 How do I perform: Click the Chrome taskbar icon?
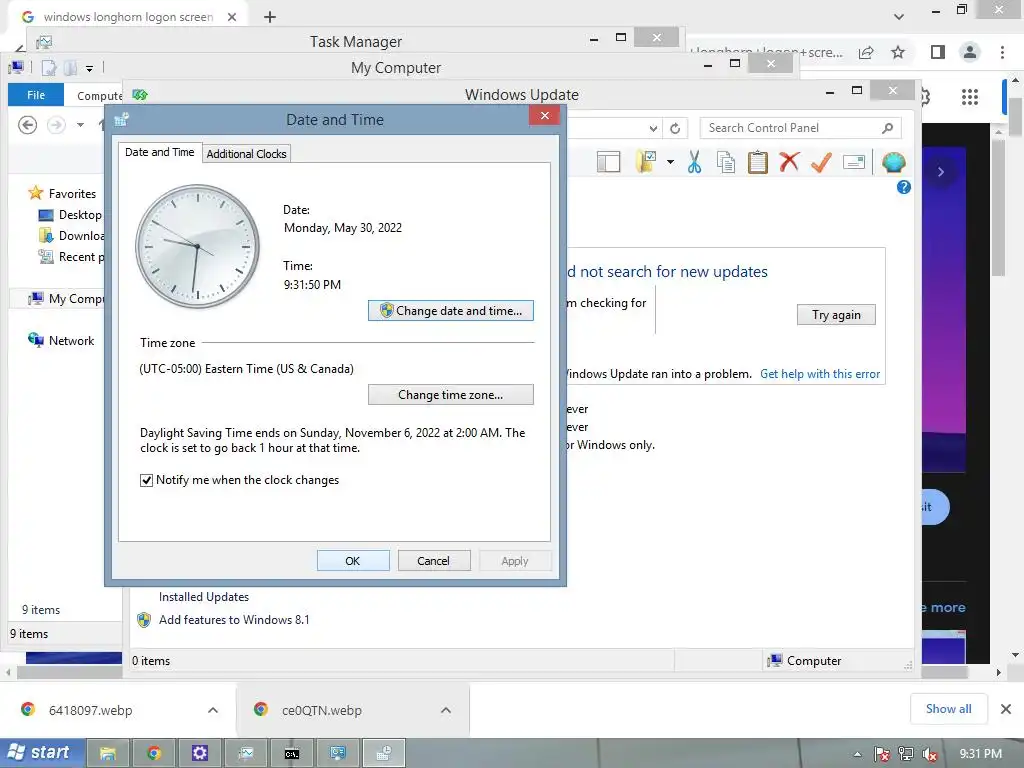click(x=154, y=754)
